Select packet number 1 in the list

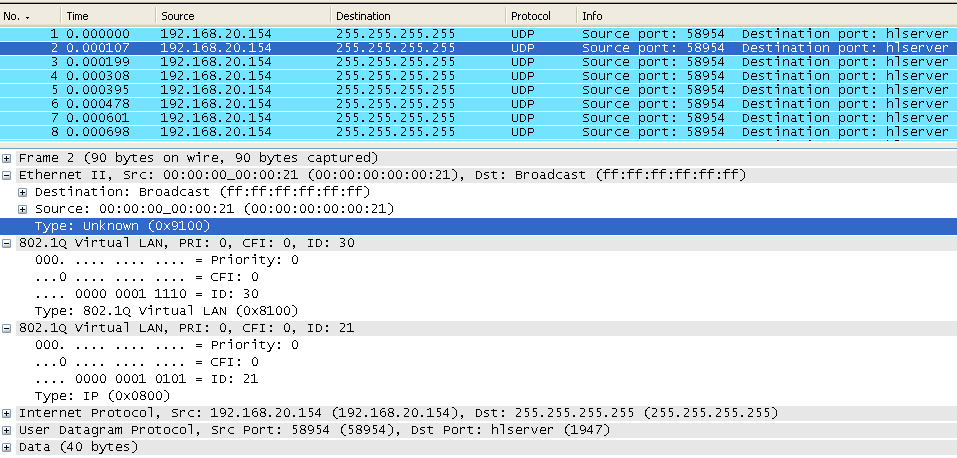click(x=478, y=34)
